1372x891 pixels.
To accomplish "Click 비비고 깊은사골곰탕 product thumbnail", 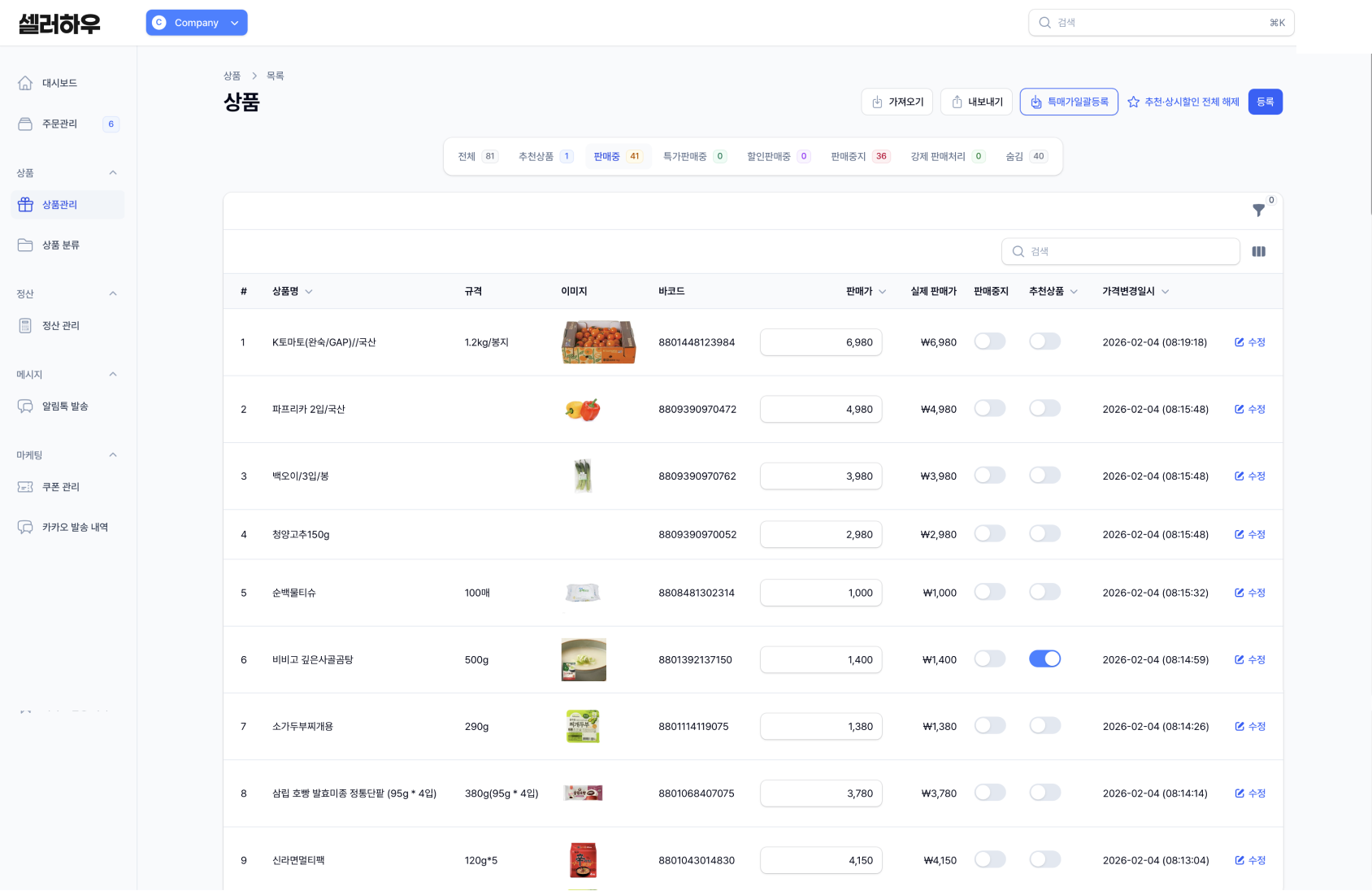I will click(584, 659).
